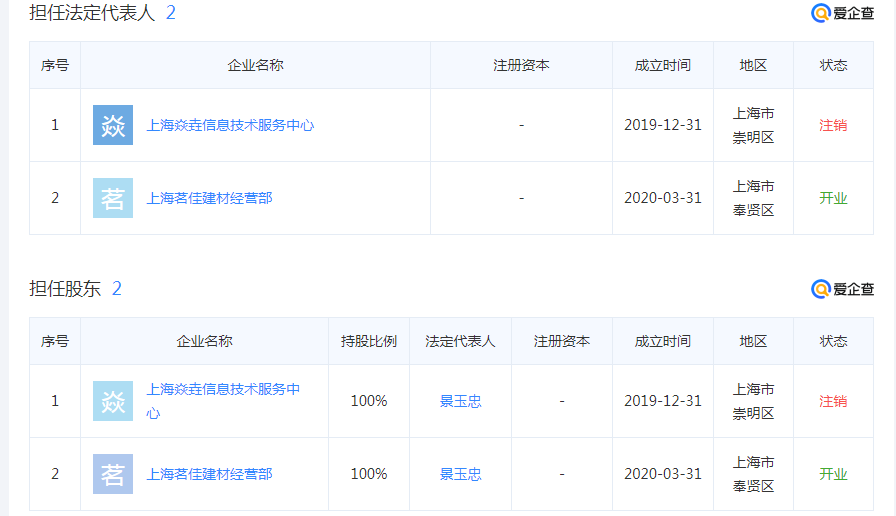The width and height of the screenshot is (896, 516).
Task: Click 茗 logo in legal representative table
Action: point(113,198)
